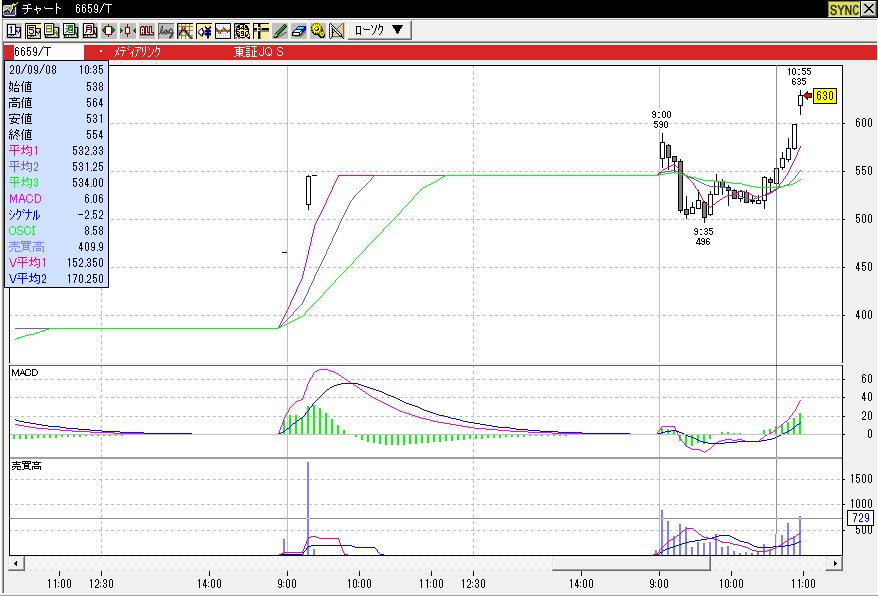This screenshot has height=596, width=878.
Task: Toggle the log scale button
Action: point(166,30)
